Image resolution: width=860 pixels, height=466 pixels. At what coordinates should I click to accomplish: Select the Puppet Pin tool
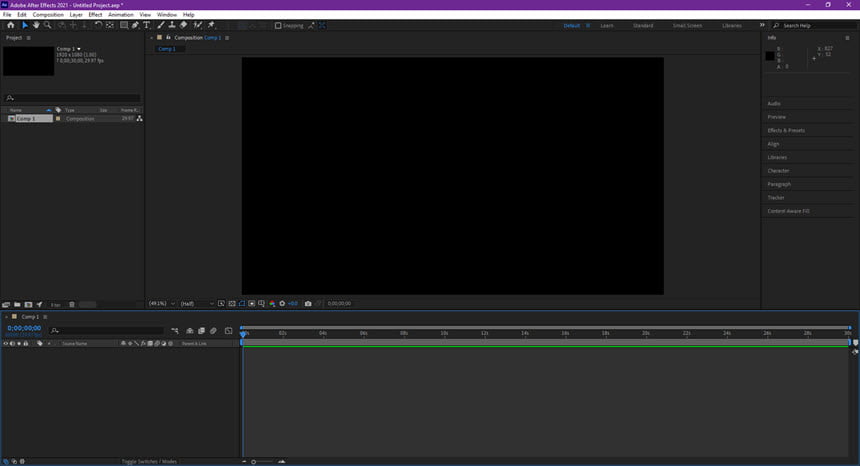point(211,25)
